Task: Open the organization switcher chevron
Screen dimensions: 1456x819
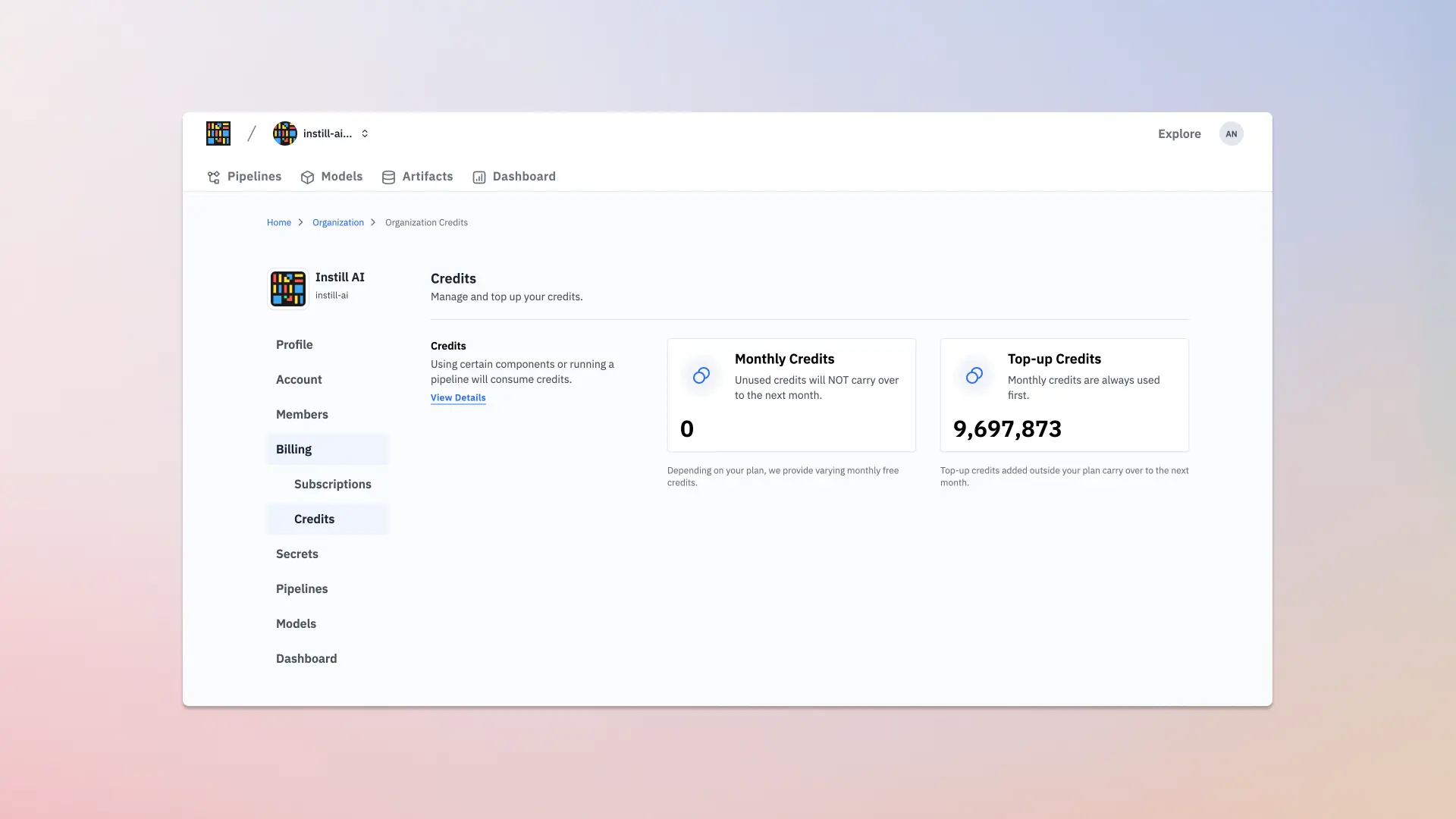Action: click(365, 133)
